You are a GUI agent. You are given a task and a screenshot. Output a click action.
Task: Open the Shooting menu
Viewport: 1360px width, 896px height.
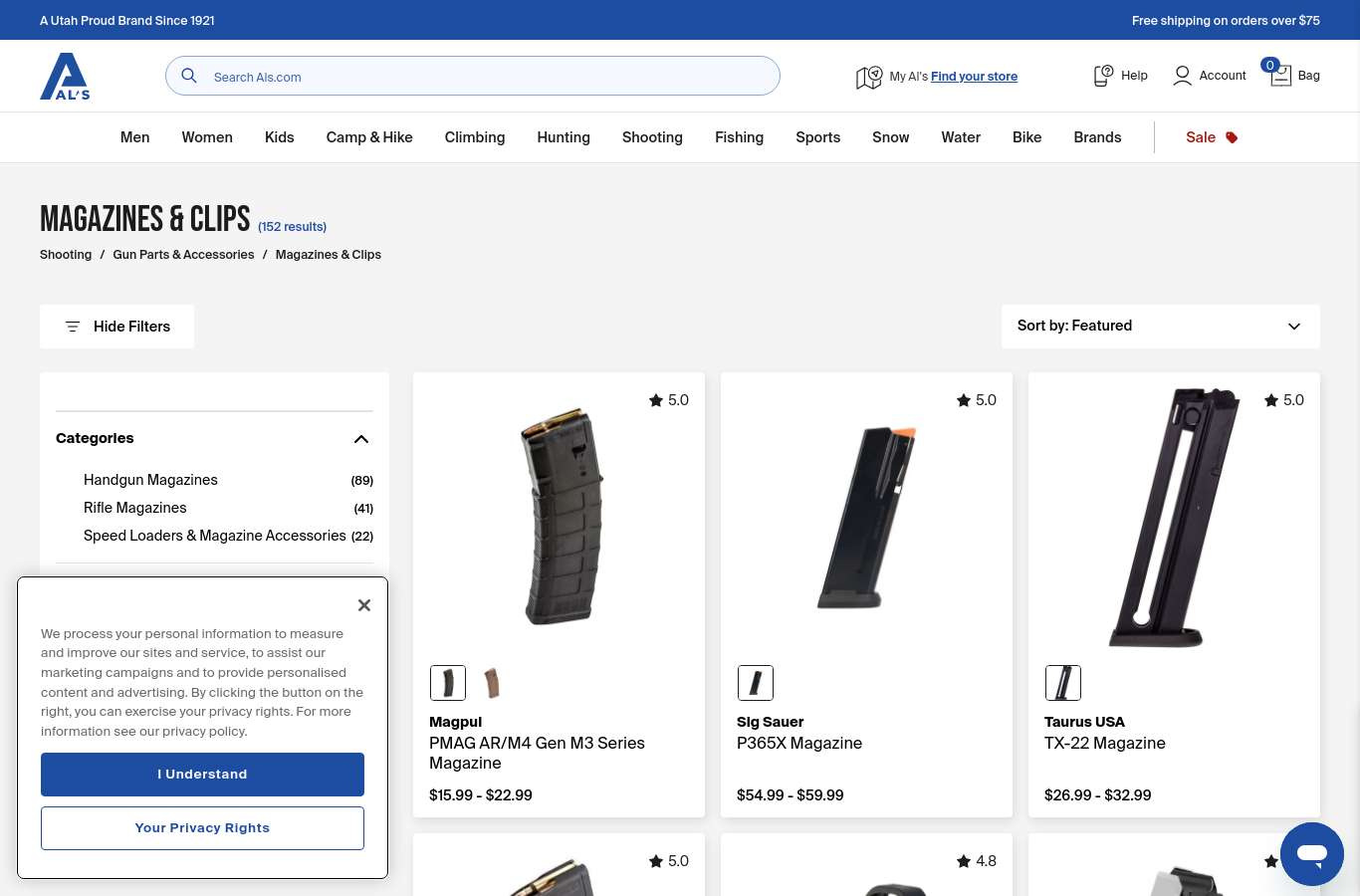pyautogui.click(x=652, y=137)
